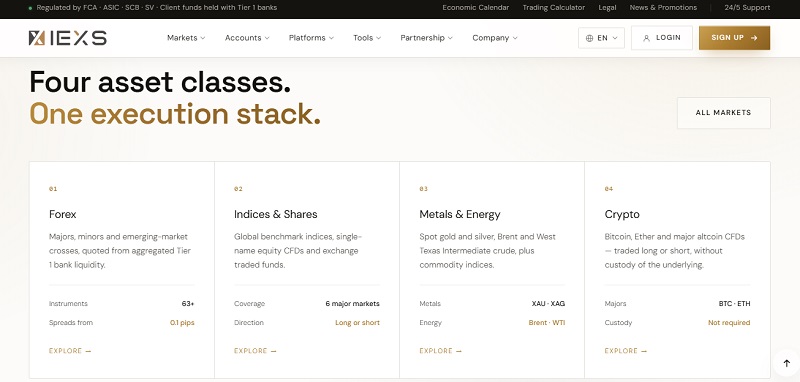The width and height of the screenshot is (800, 382).
Task: Expand the Markets menu
Action: 186,38
